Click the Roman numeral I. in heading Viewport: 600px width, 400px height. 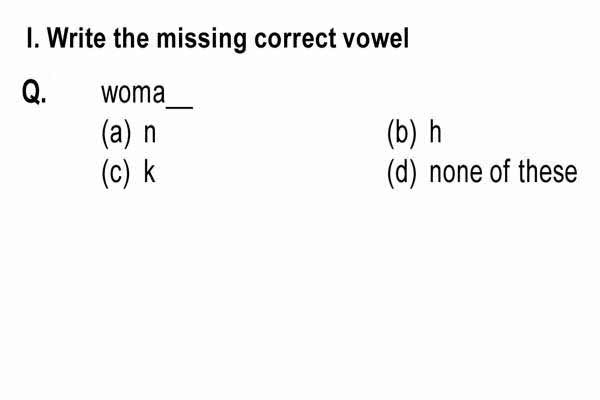pyautogui.click(x=33, y=38)
